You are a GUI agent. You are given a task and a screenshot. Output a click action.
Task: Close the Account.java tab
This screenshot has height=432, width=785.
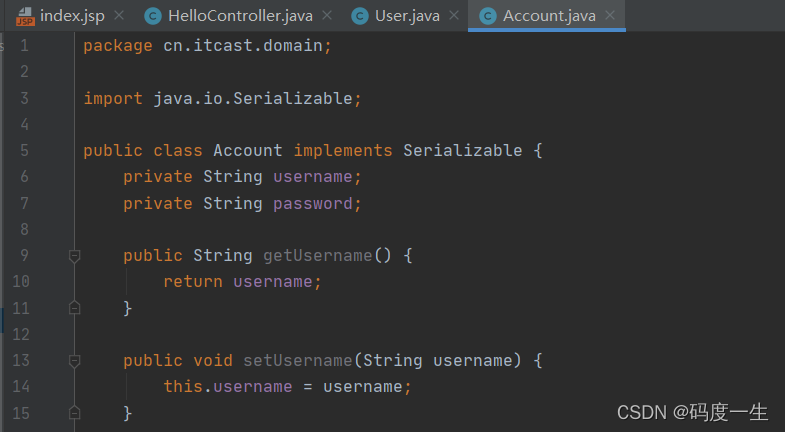coord(610,16)
